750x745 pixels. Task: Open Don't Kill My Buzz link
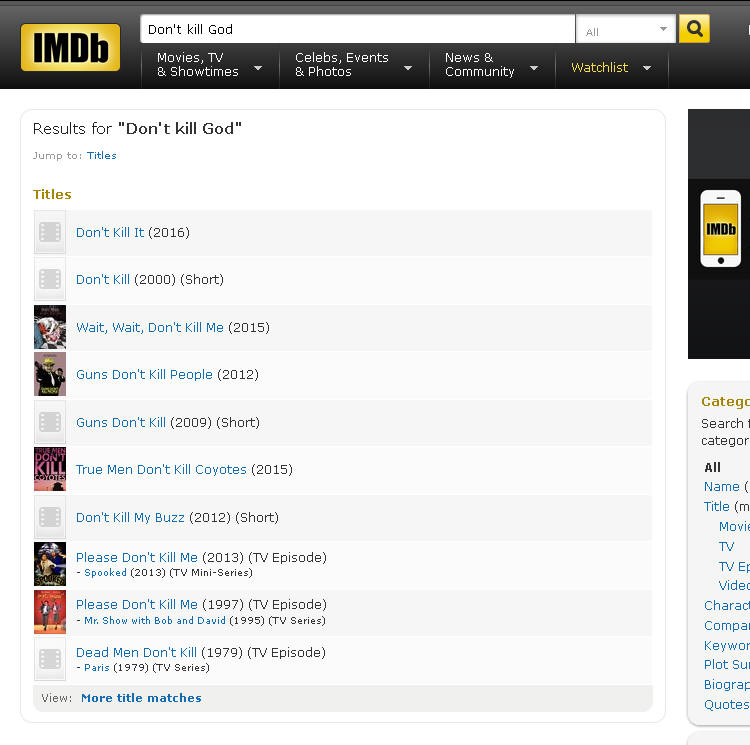tap(130, 518)
